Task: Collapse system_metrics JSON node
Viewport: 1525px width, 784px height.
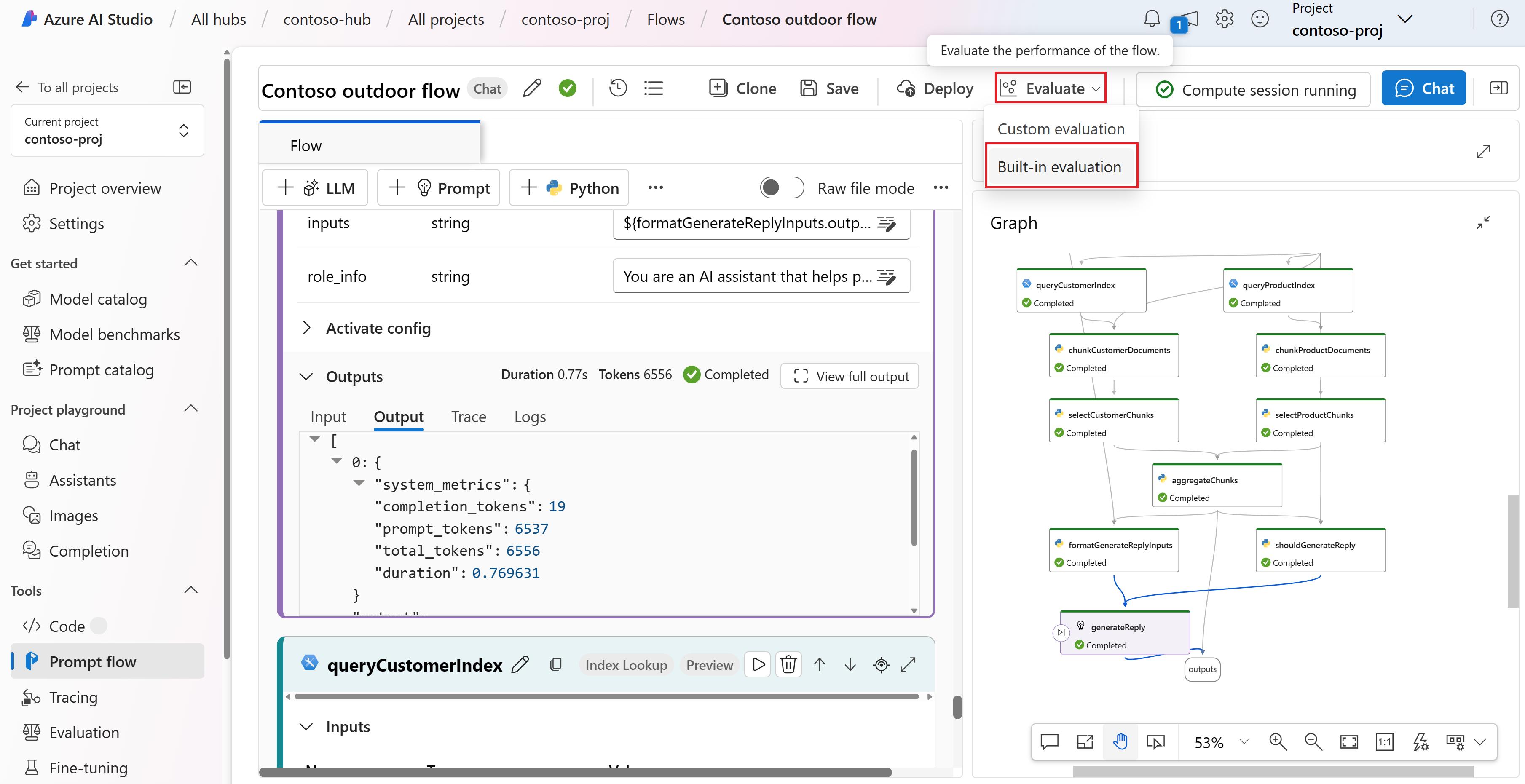Action: 359,483
